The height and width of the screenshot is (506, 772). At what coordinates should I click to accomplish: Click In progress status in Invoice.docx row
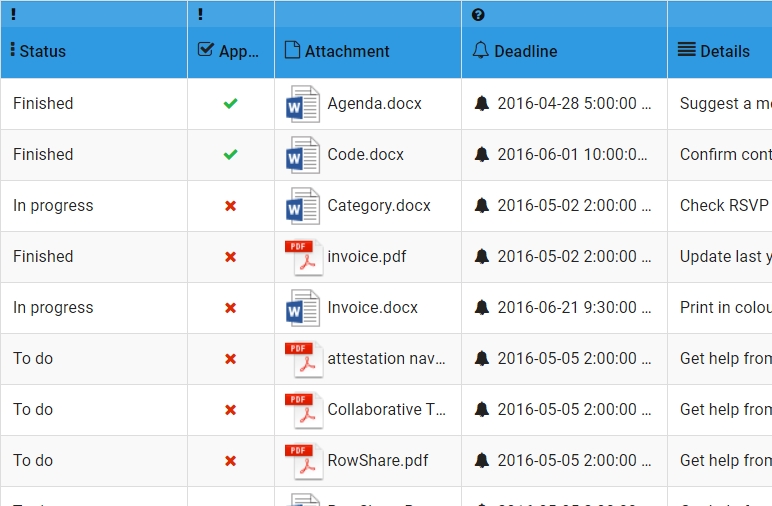(x=53, y=308)
